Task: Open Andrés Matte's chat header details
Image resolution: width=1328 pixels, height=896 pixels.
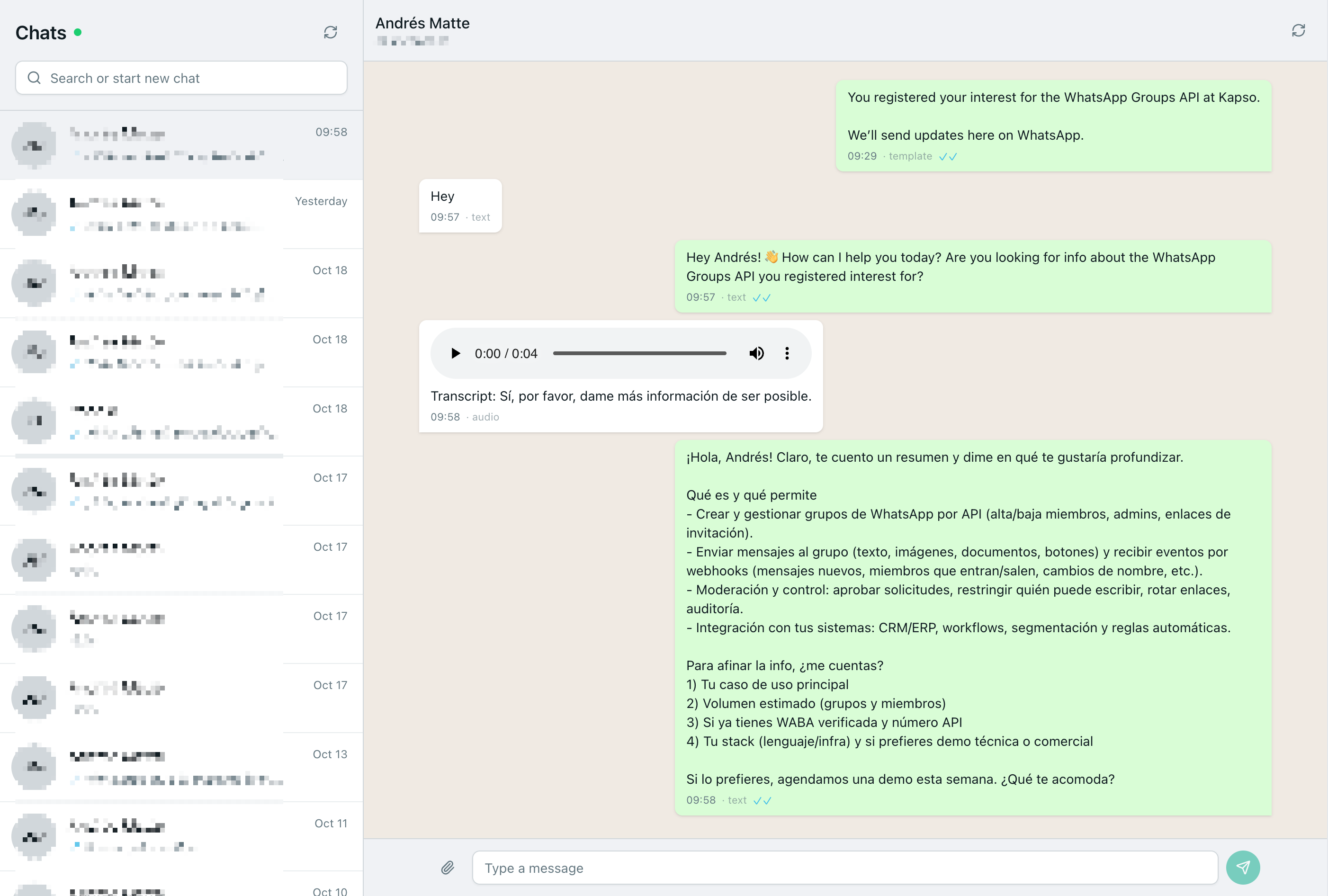Action: click(x=422, y=23)
